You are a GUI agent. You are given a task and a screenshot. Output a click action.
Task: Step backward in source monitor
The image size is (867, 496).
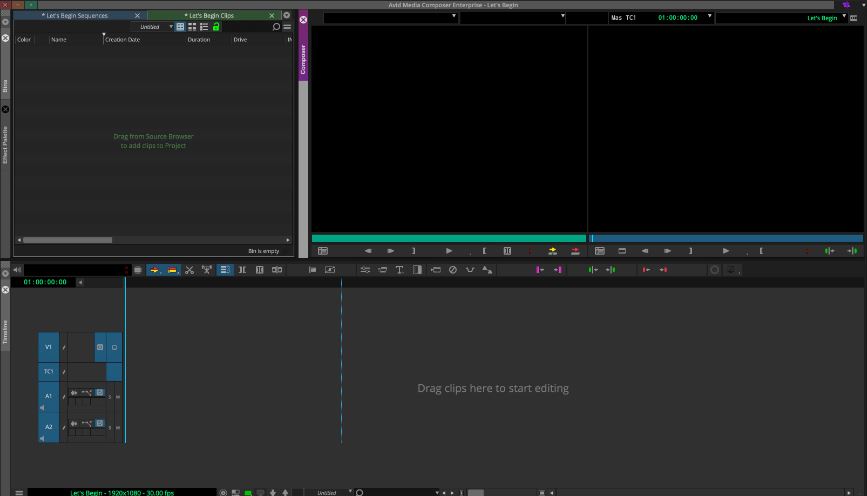coord(368,251)
